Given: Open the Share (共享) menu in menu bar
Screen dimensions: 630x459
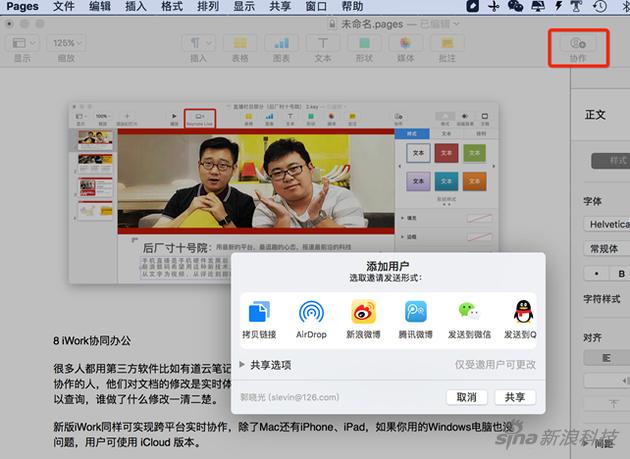Looking at the screenshot, I should 280,6.
